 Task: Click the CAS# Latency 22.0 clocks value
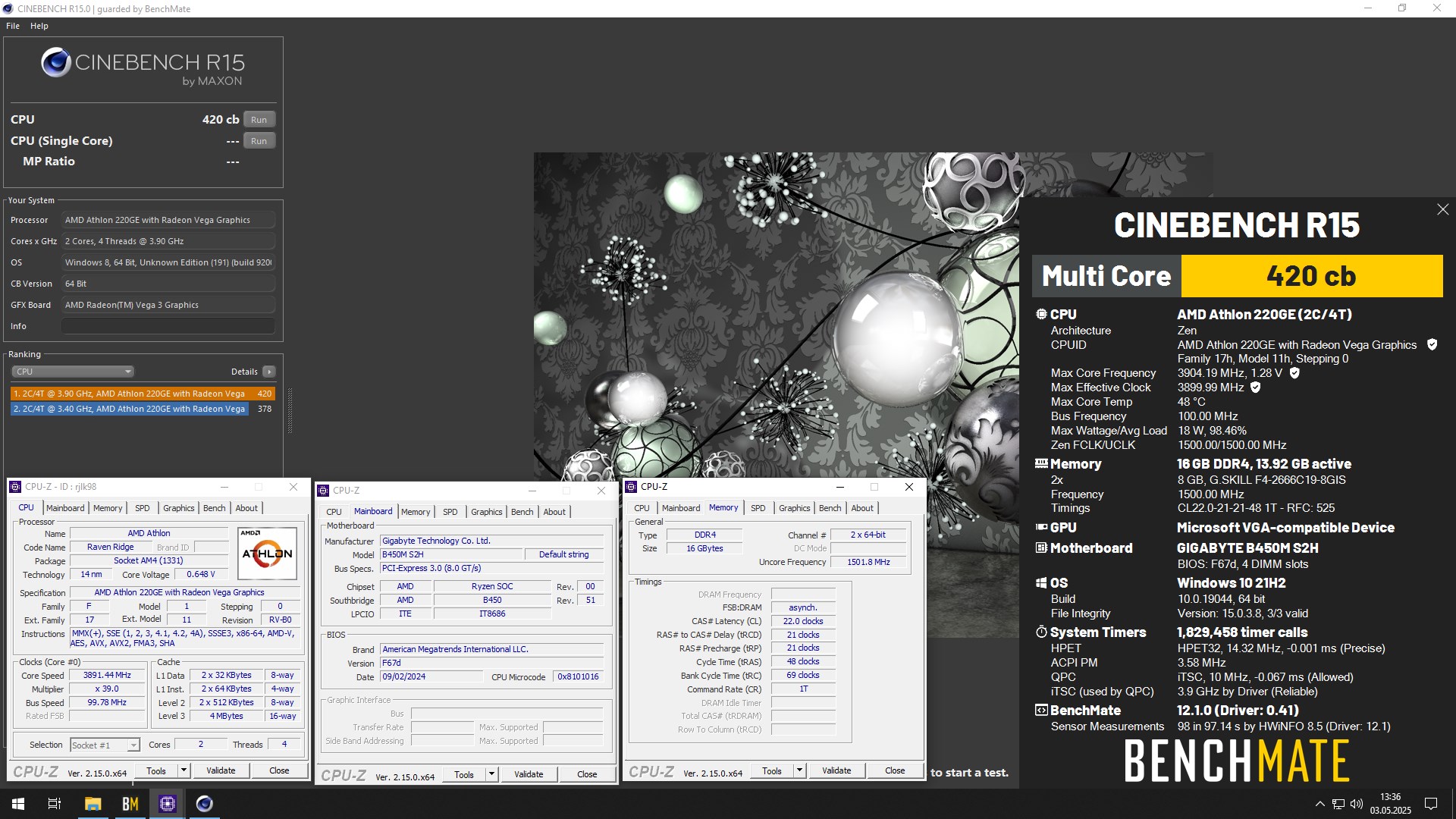click(x=803, y=621)
